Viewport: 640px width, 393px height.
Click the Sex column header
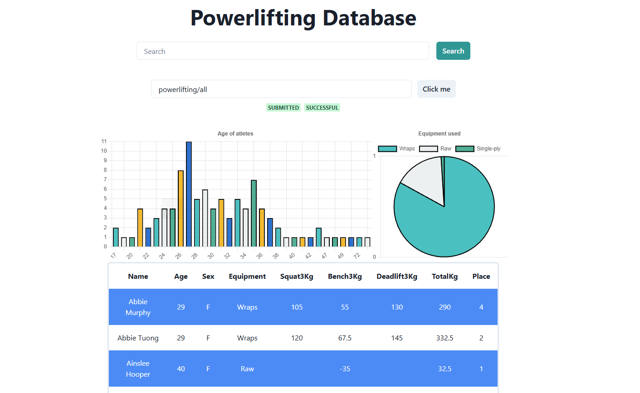coord(208,276)
